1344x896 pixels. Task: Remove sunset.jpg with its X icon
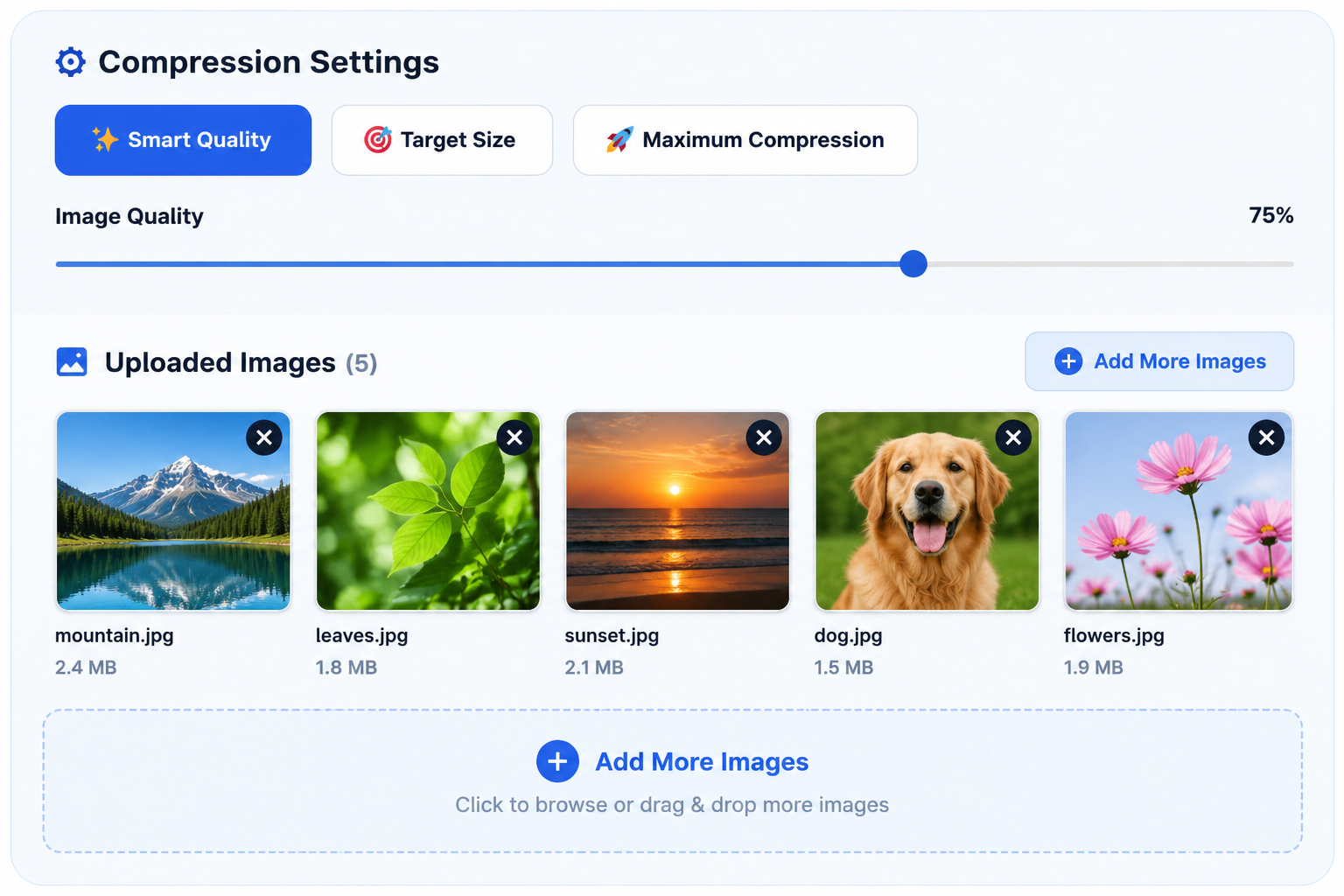click(764, 437)
